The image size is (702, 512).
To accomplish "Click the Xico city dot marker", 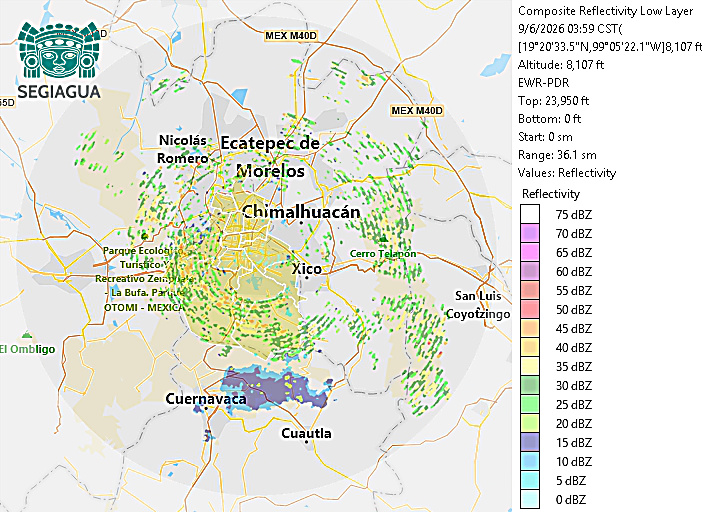I will (307, 277).
